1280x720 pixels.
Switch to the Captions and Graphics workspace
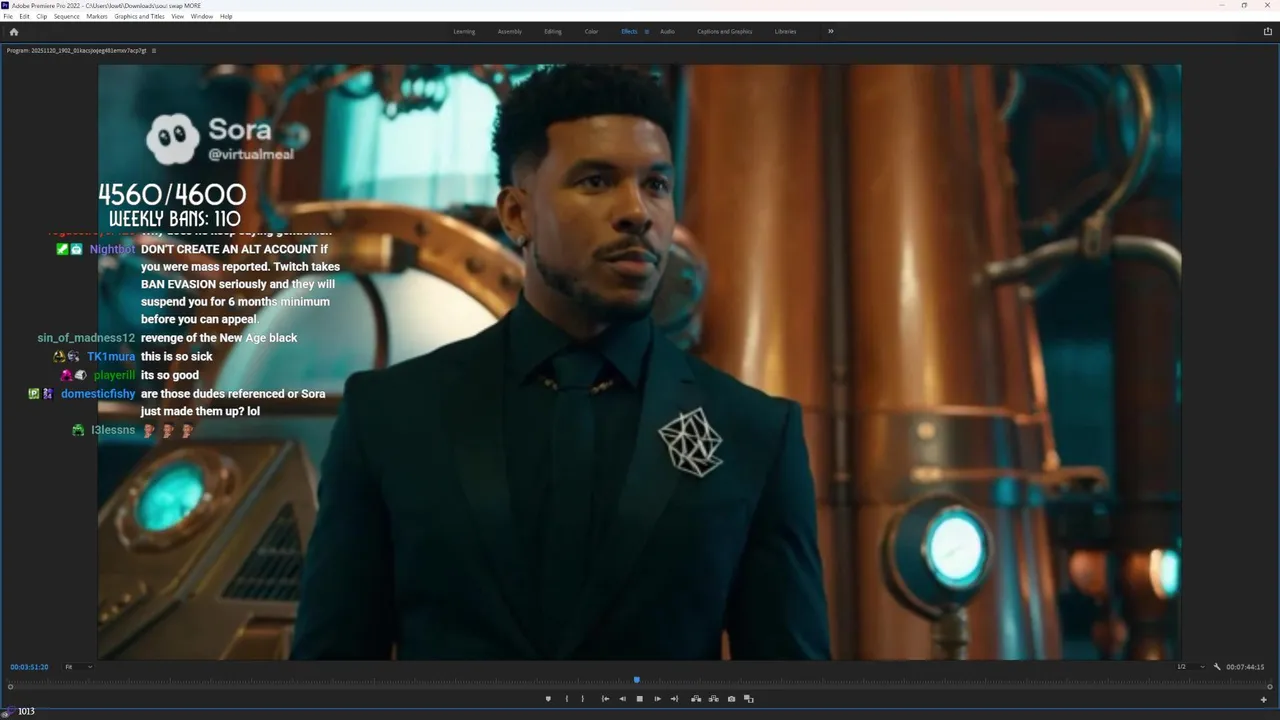pyautogui.click(x=725, y=31)
